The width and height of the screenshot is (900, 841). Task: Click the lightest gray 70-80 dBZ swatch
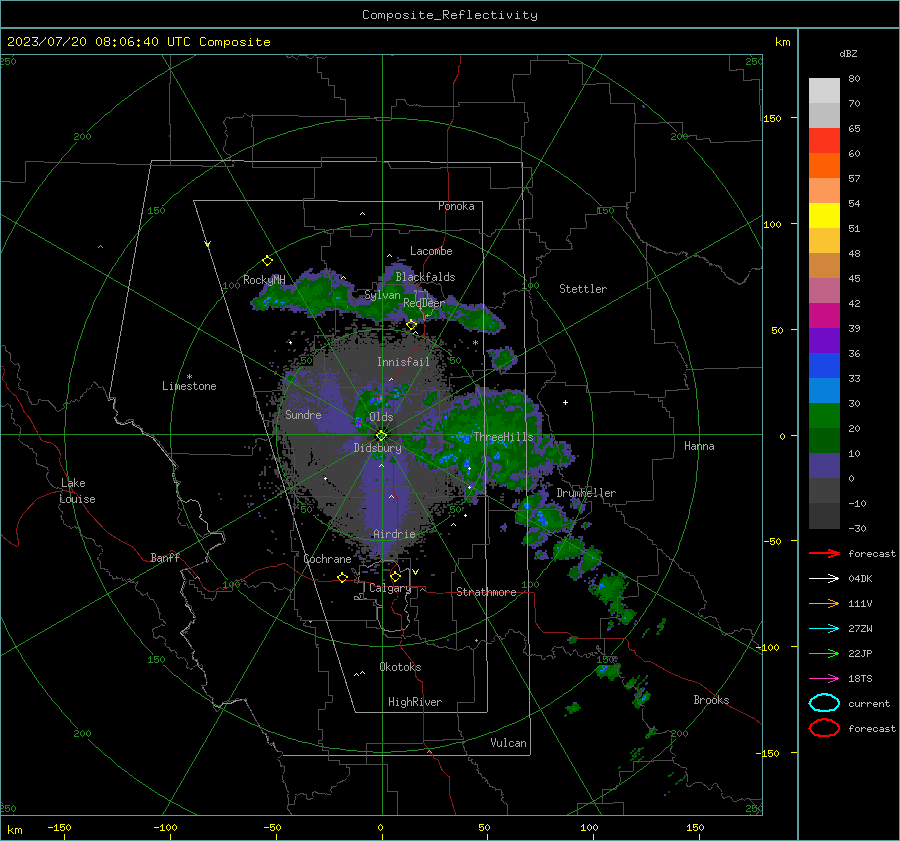click(x=824, y=91)
